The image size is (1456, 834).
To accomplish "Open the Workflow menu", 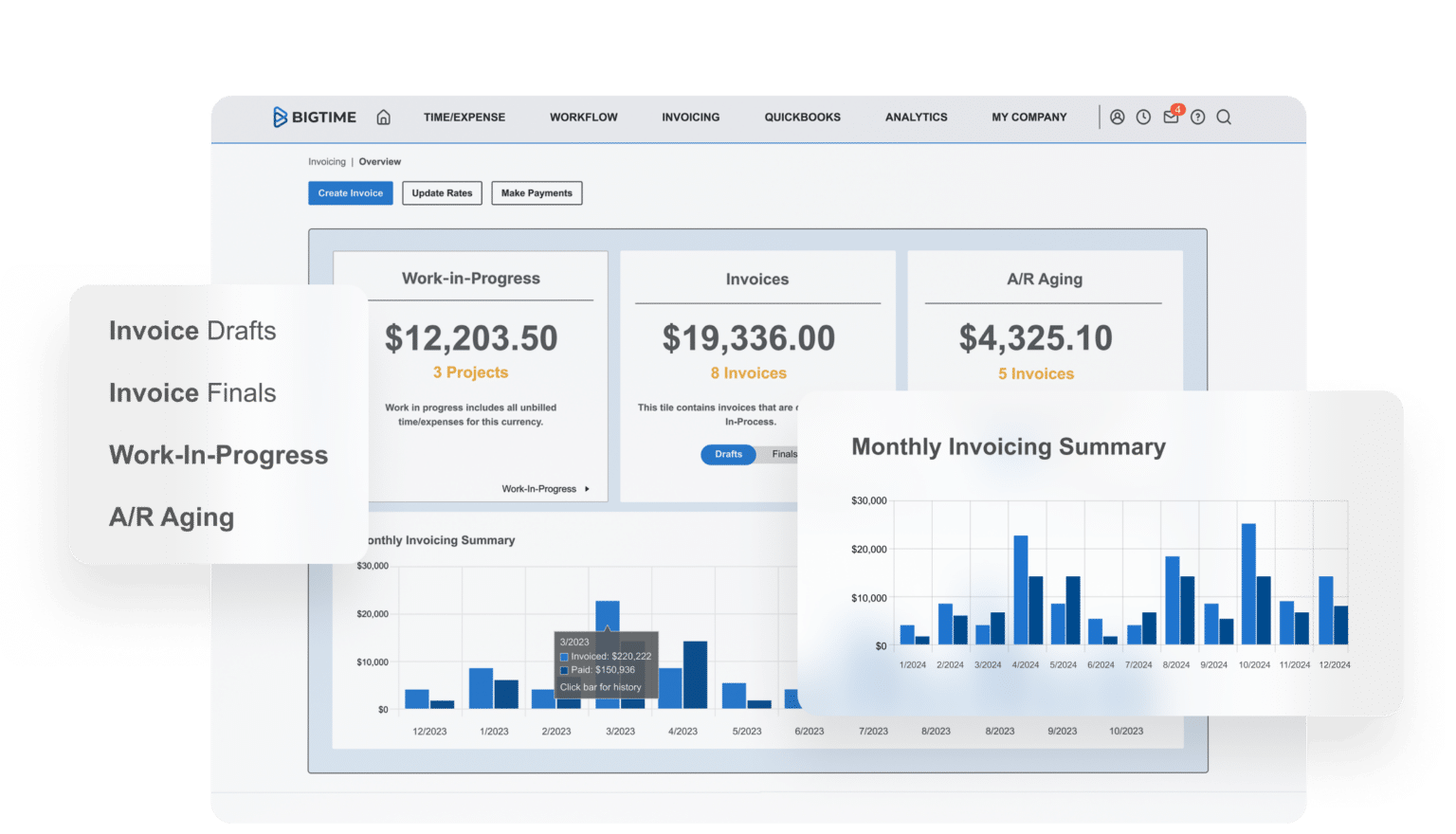I will coord(583,117).
